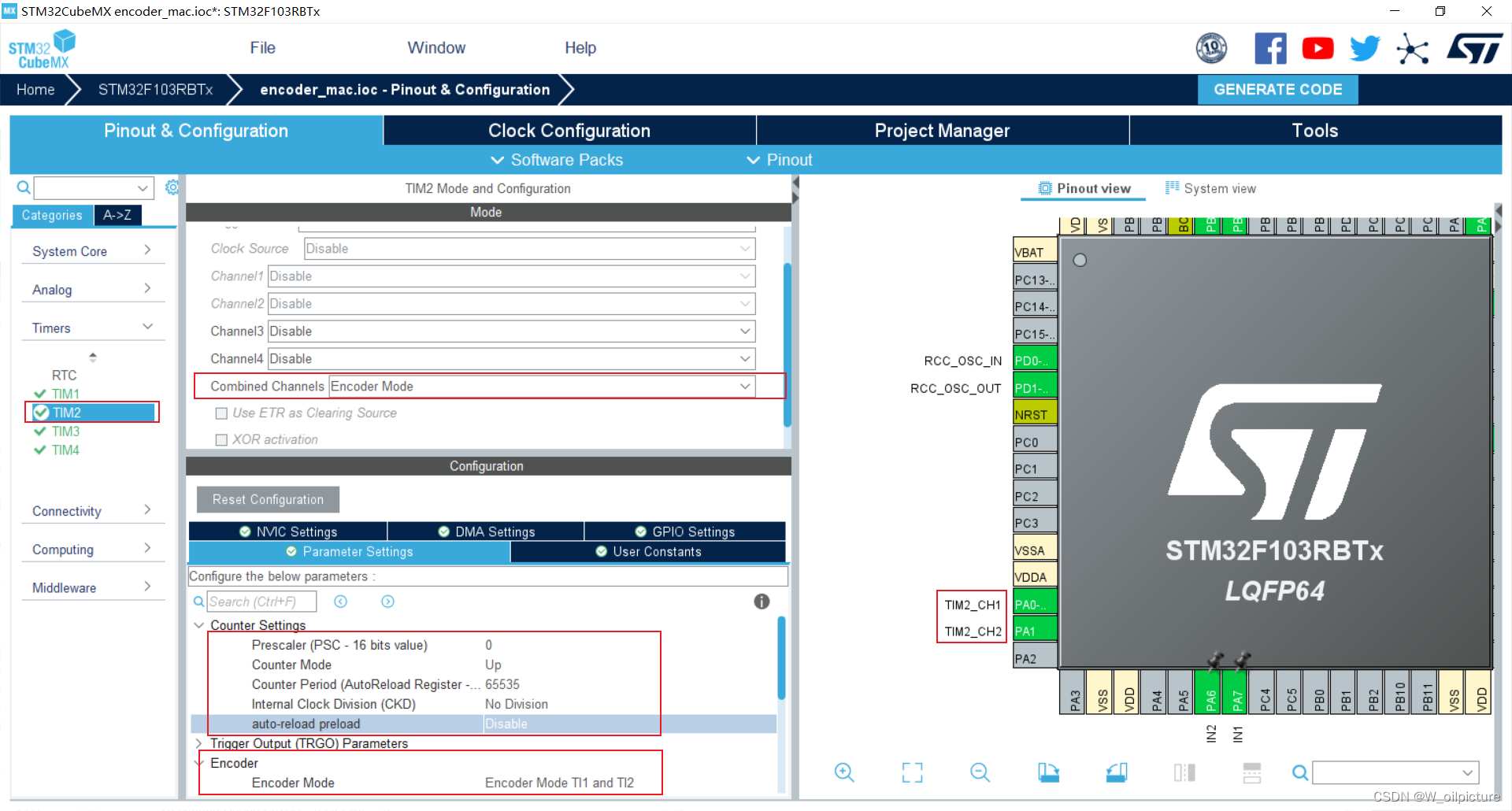This screenshot has width=1512, height=811.
Task: Open the Channel4 dropdown
Action: 511,359
